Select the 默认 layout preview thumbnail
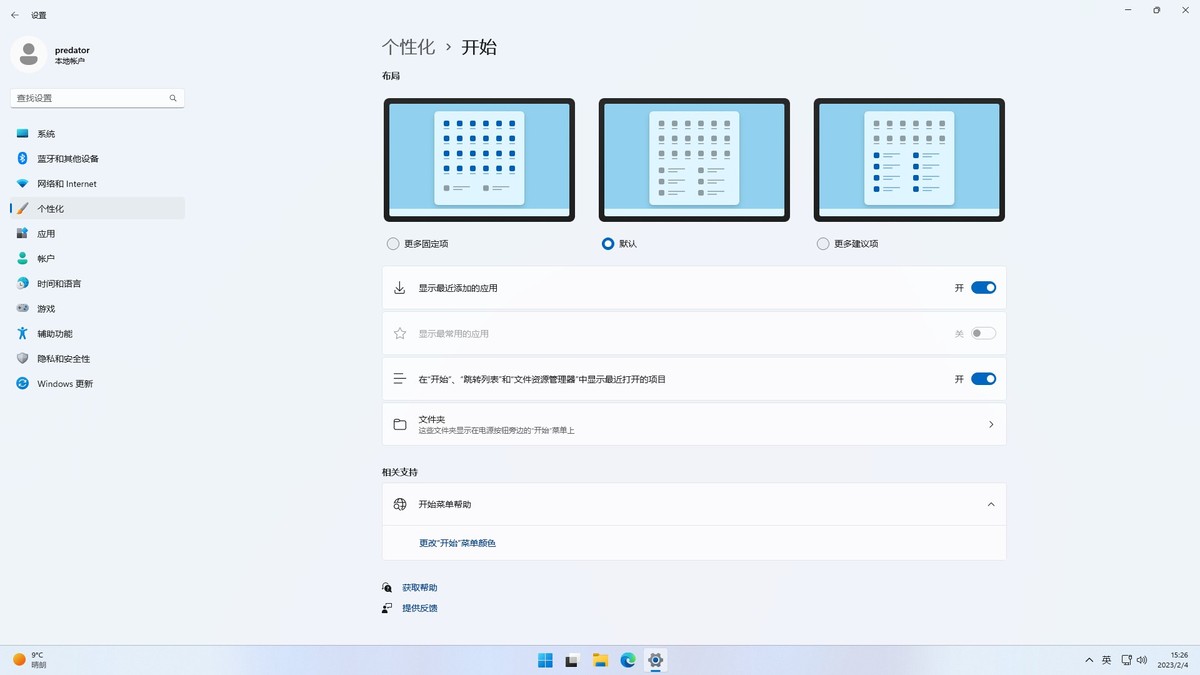1200x675 pixels. pyautogui.click(x=694, y=159)
